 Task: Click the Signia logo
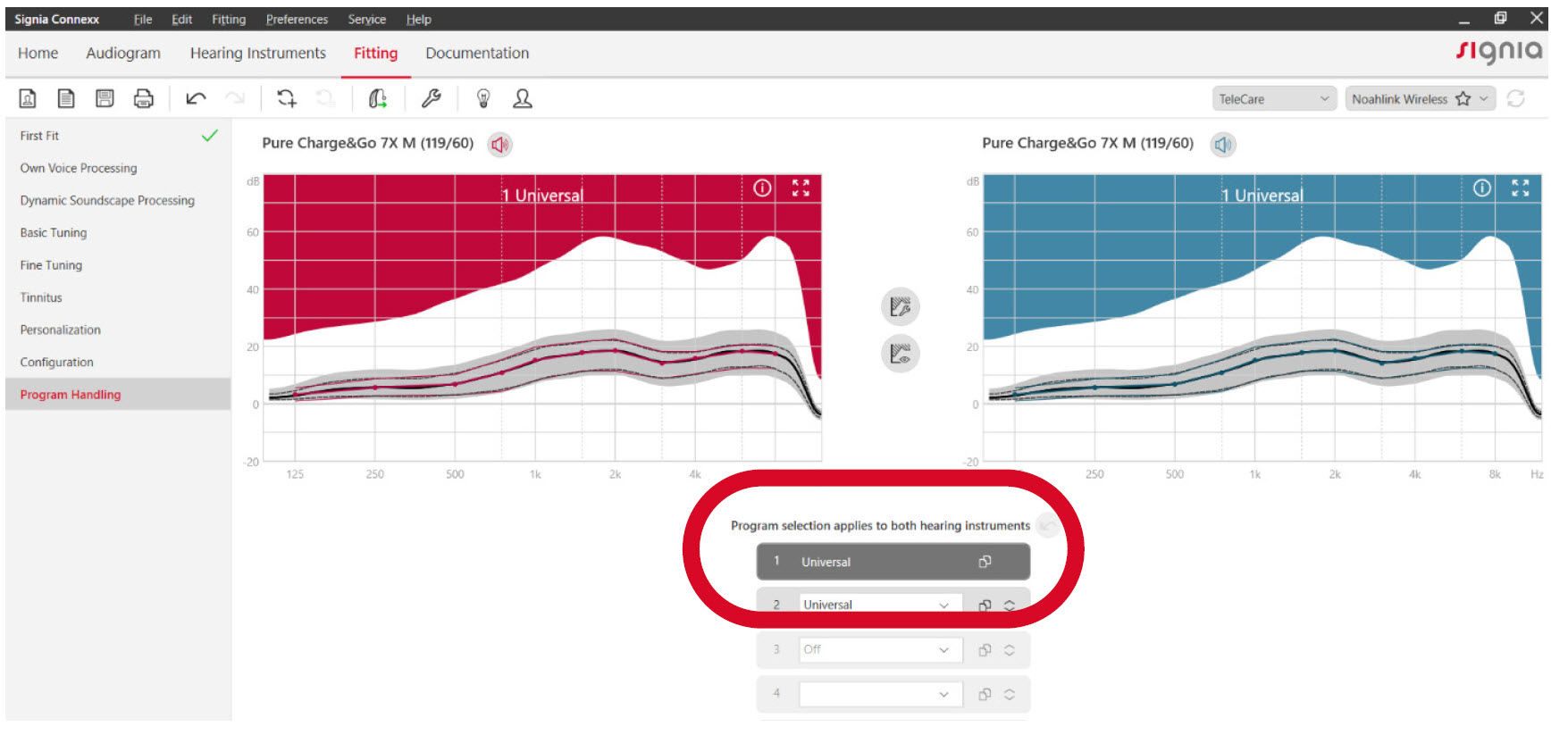pos(1499,52)
